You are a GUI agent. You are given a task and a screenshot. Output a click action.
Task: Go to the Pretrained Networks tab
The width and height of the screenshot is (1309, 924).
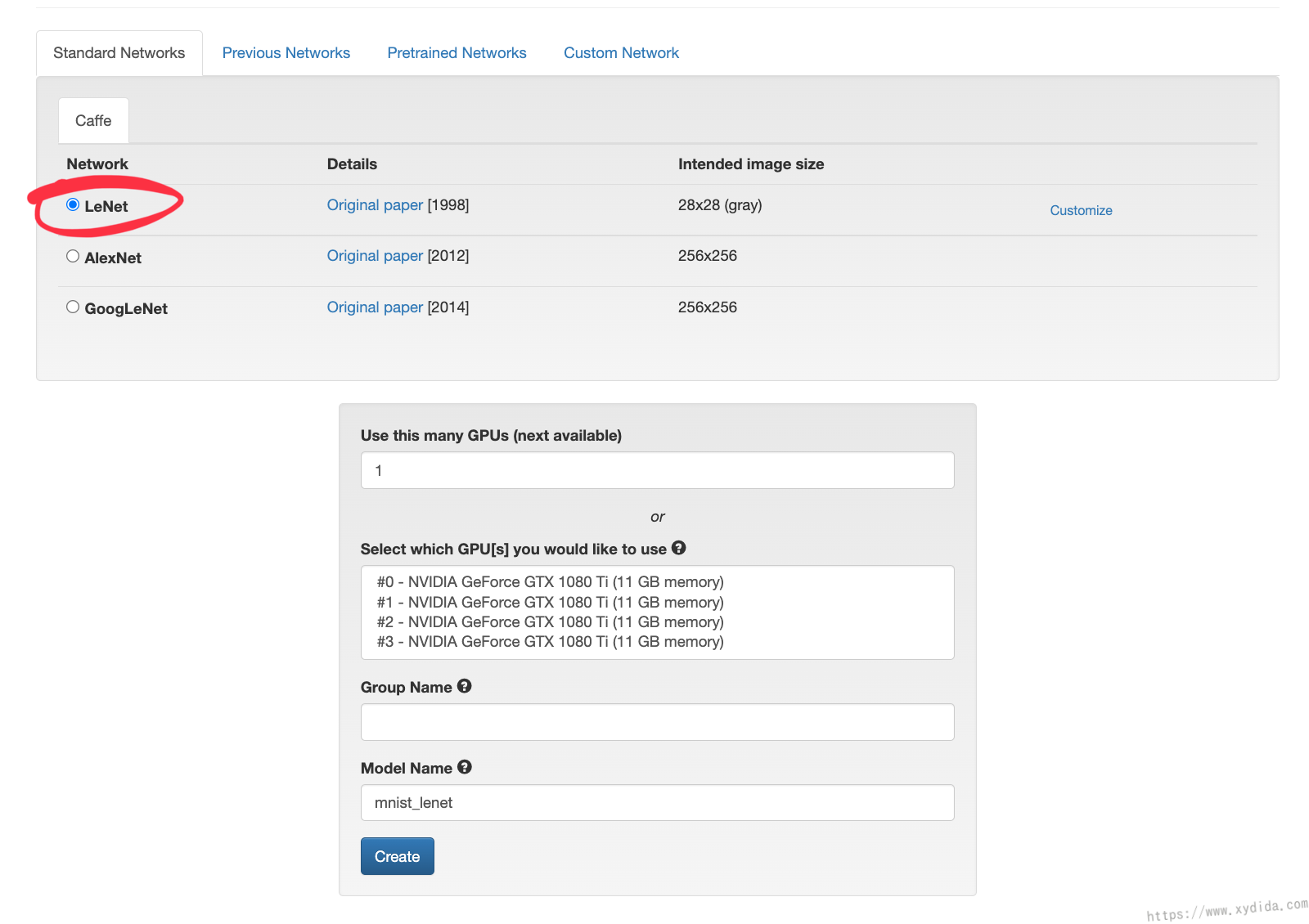point(457,53)
